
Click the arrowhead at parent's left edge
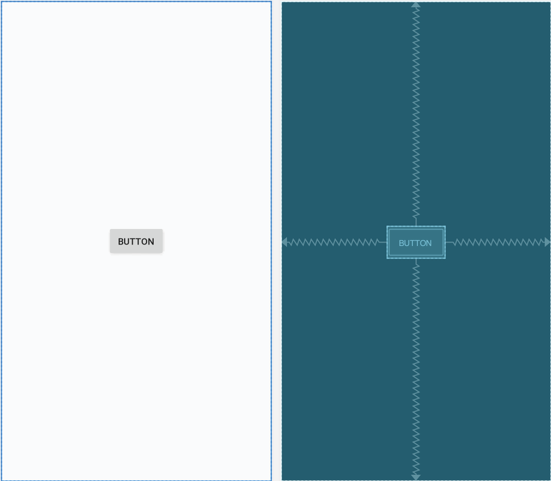pyautogui.click(x=285, y=242)
